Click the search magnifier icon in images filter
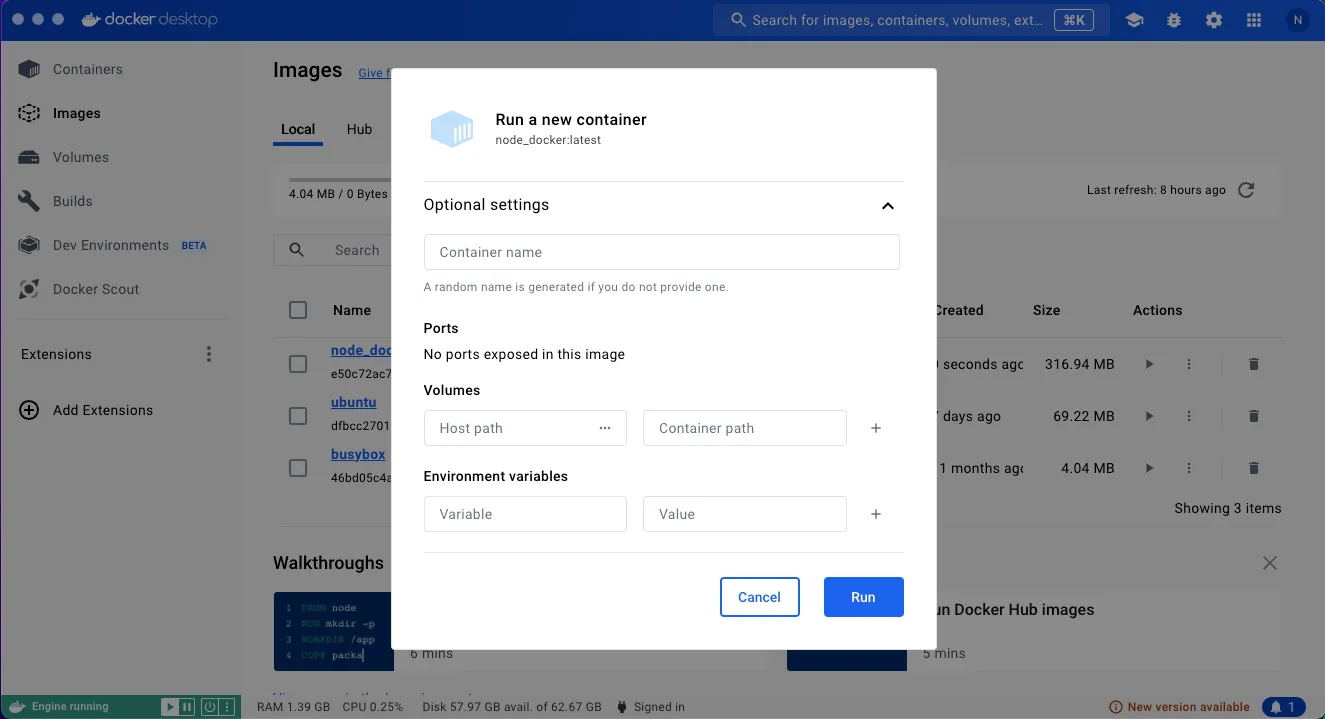Viewport: 1325px width, 719px height. point(296,250)
